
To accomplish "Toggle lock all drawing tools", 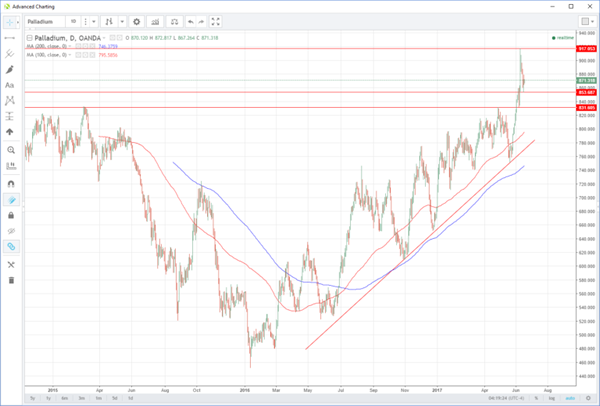I will click(x=10, y=215).
